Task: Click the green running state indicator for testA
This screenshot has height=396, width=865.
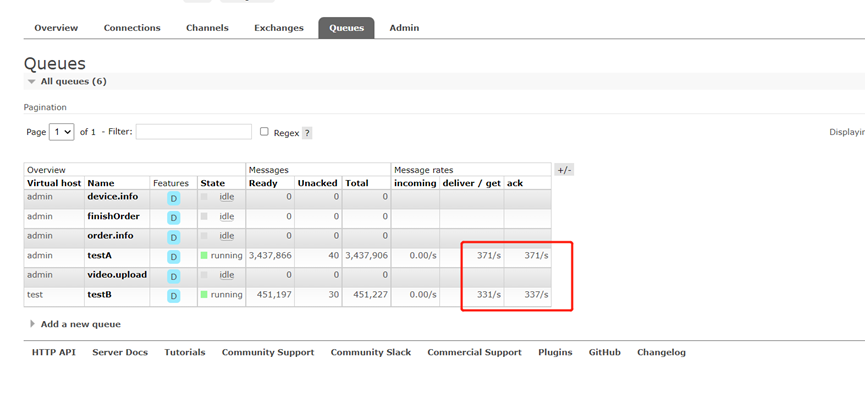Action: [x=204, y=256]
